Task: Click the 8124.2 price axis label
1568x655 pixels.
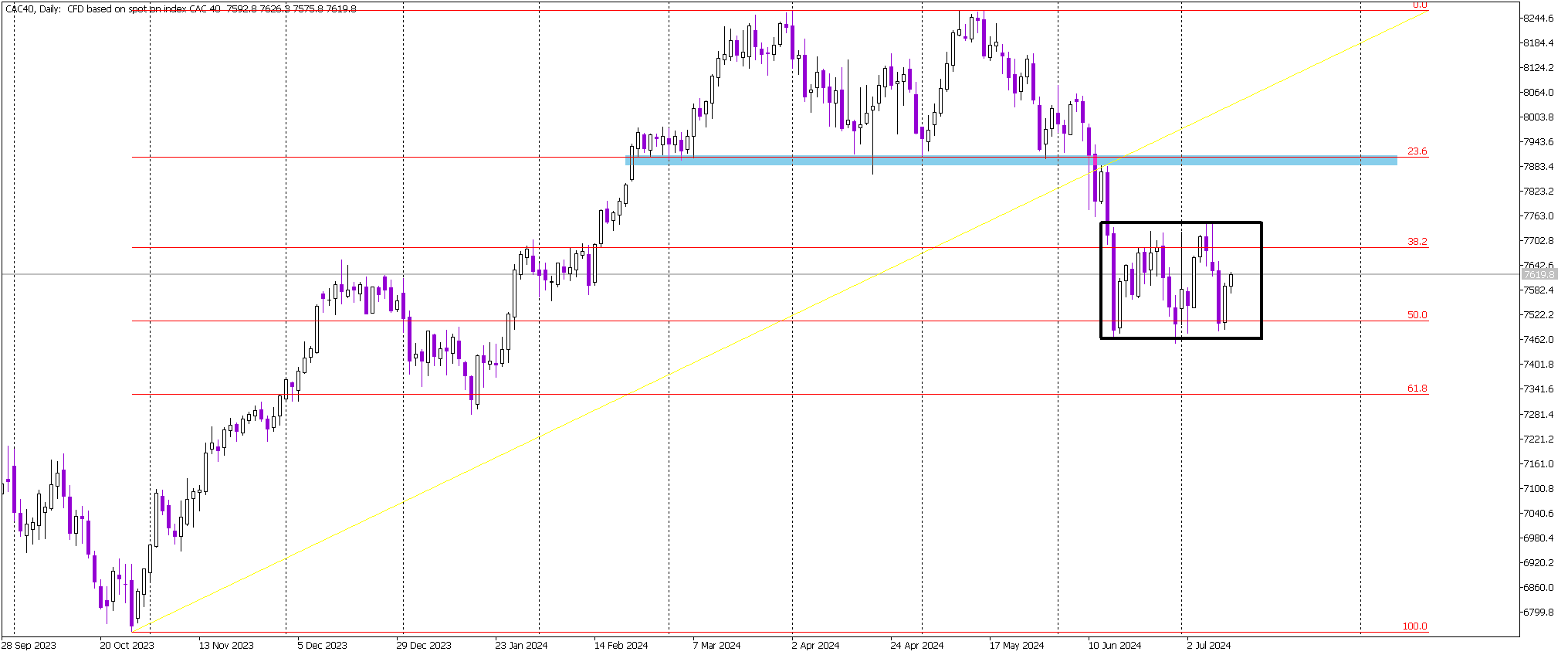Action: click(1539, 68)
